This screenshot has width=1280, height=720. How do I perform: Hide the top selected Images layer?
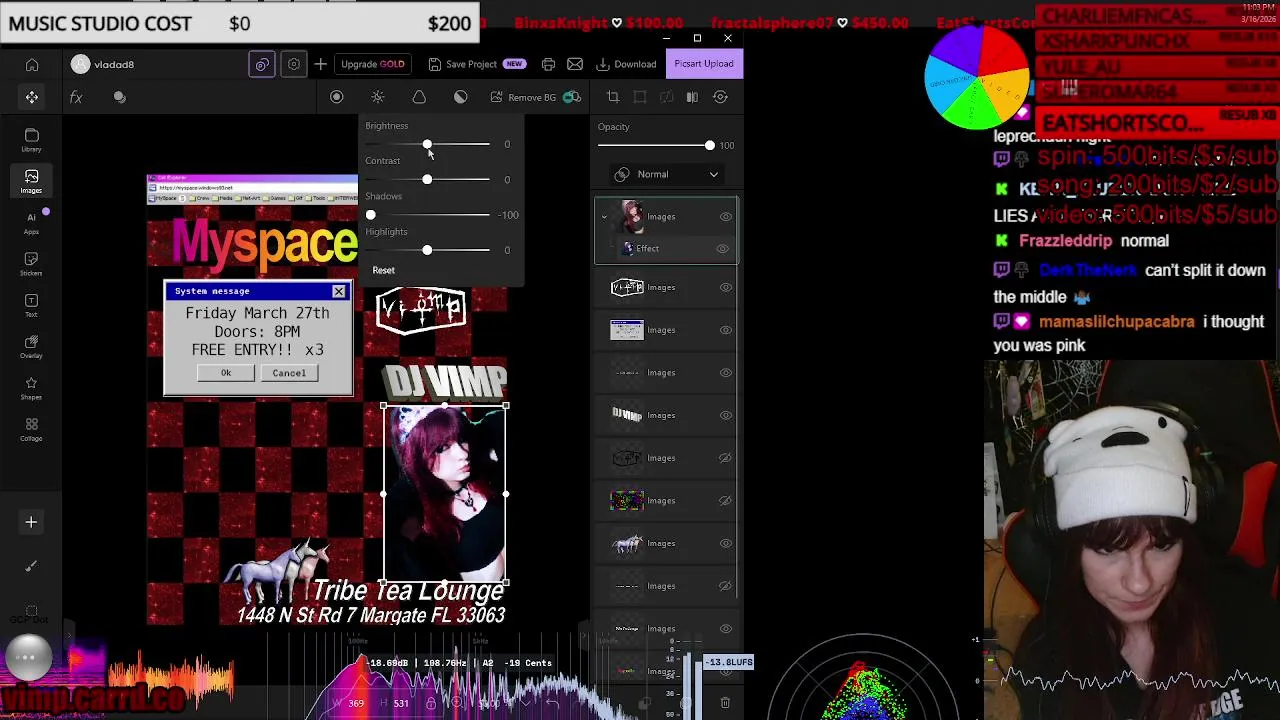tap(726, 216)
